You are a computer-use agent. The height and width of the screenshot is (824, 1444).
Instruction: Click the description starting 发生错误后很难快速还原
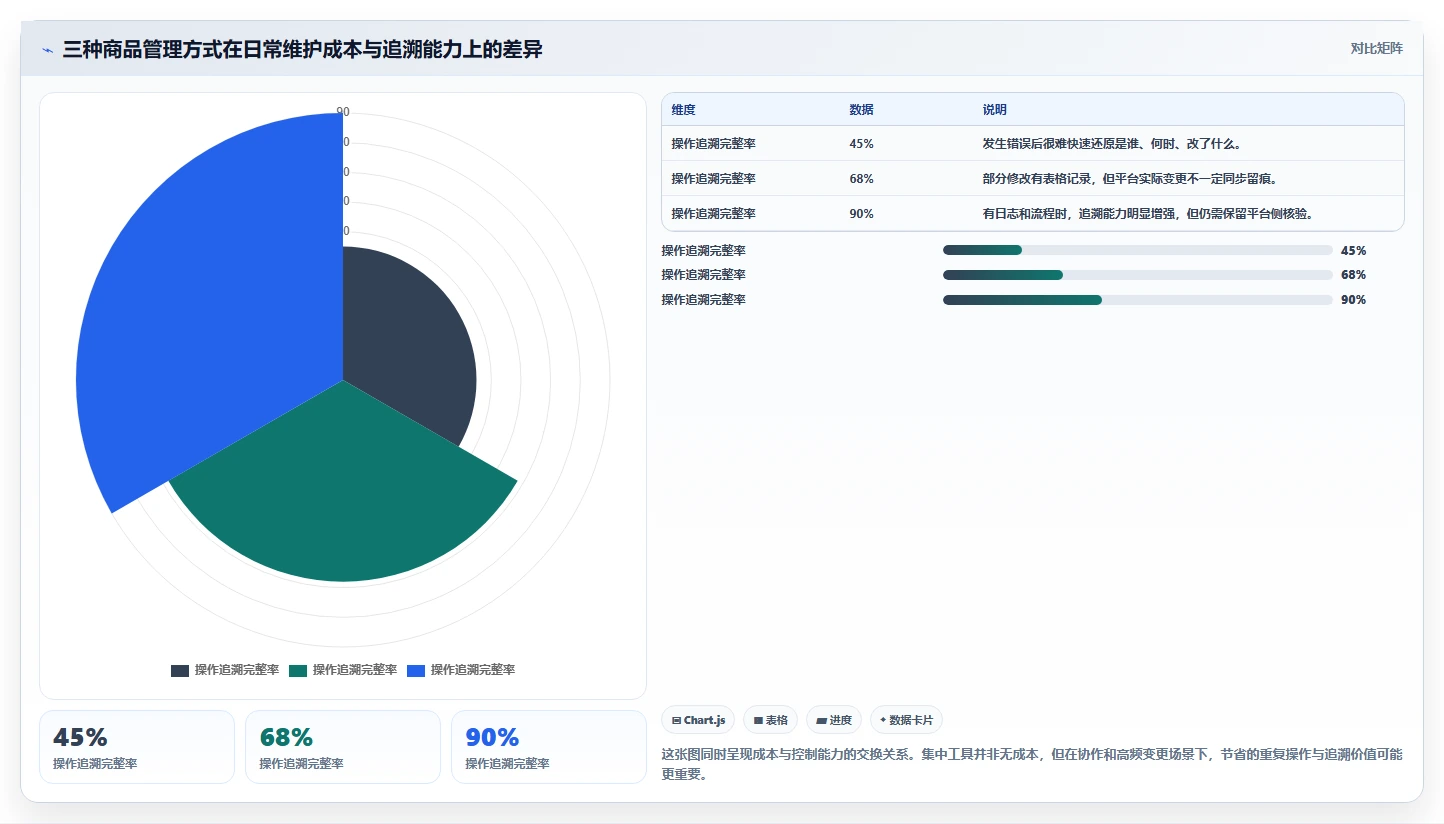pyautogui.click(x=1112, y=144)
